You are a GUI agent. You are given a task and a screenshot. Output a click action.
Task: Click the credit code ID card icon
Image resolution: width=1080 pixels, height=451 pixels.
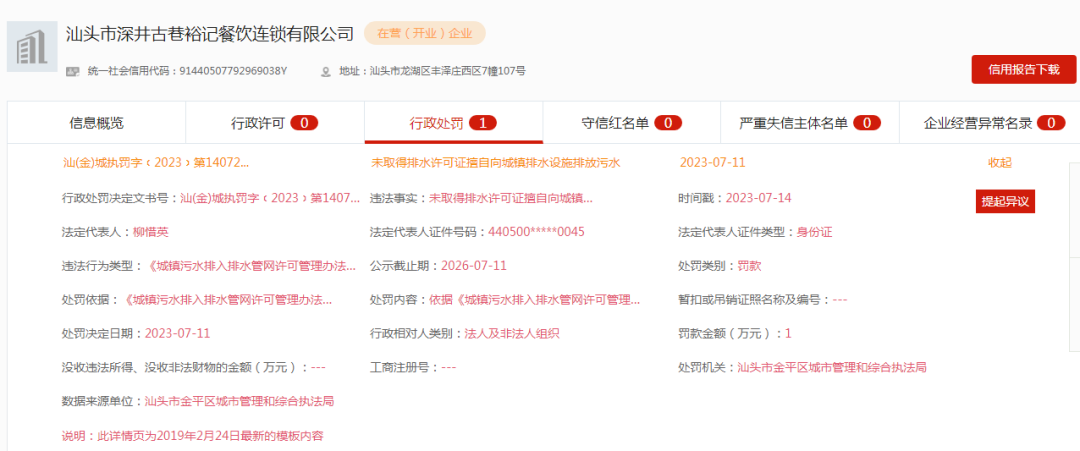[72, 71]
